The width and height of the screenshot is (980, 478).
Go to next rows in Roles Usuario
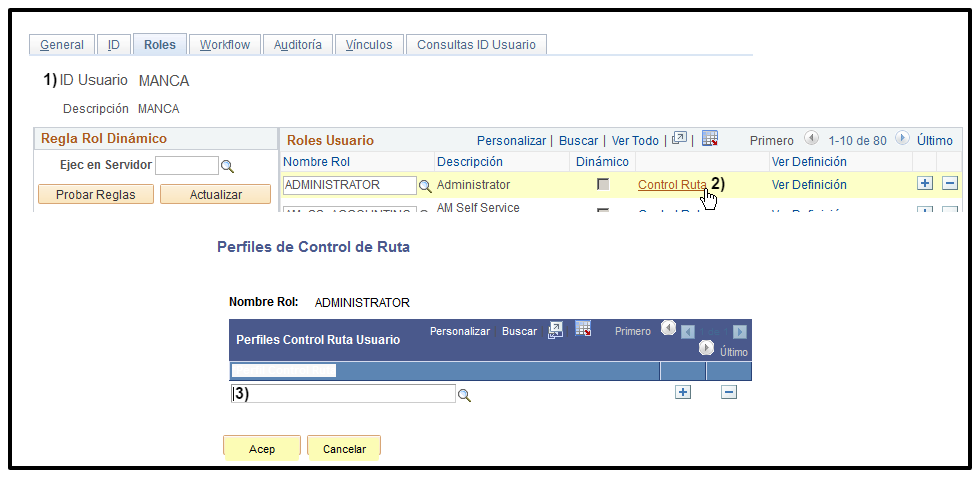(902, 140)
